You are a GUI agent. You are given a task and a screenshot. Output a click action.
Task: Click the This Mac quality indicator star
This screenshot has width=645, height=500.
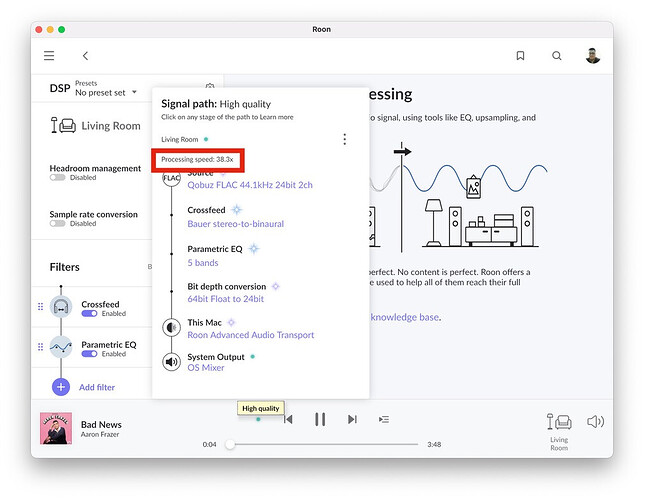point(231,322)
